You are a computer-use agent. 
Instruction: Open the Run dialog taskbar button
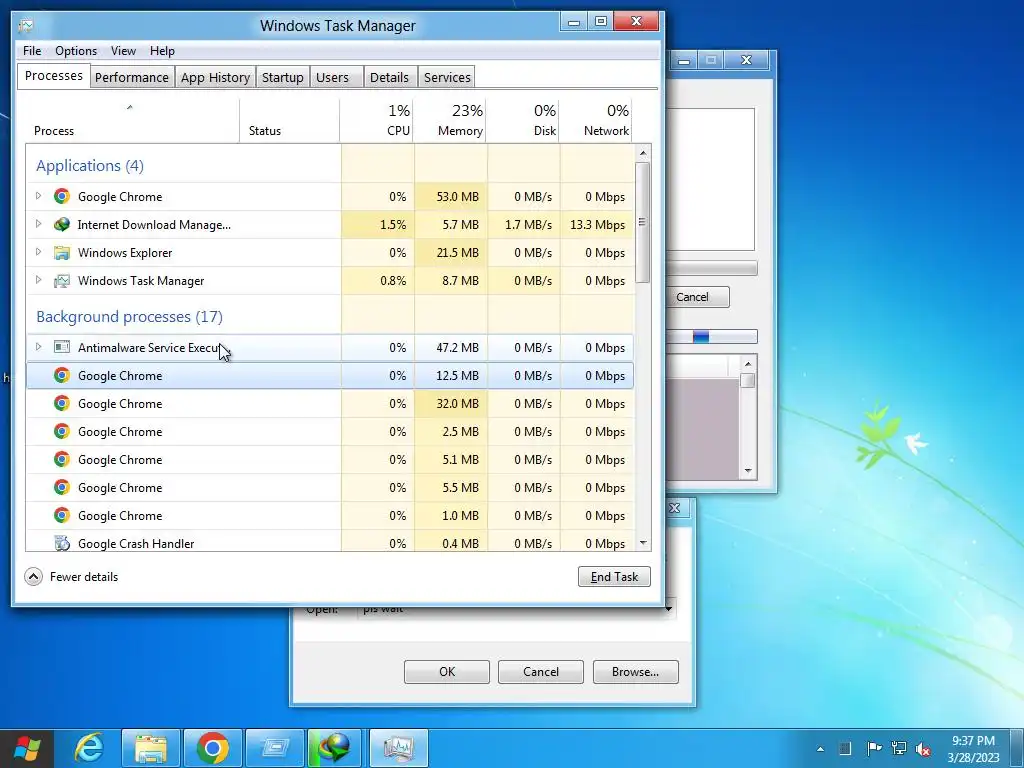click(x=275, y=748)
